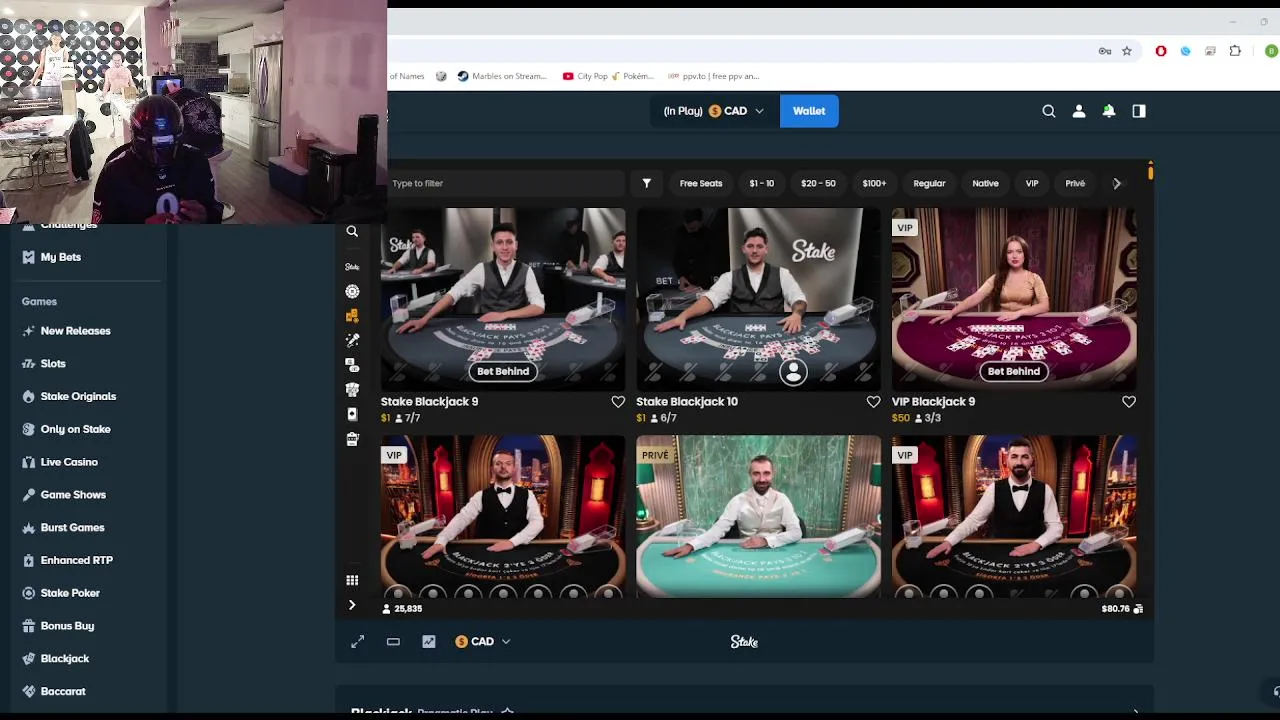Open the notifications bell

(x=1109, y=111)
